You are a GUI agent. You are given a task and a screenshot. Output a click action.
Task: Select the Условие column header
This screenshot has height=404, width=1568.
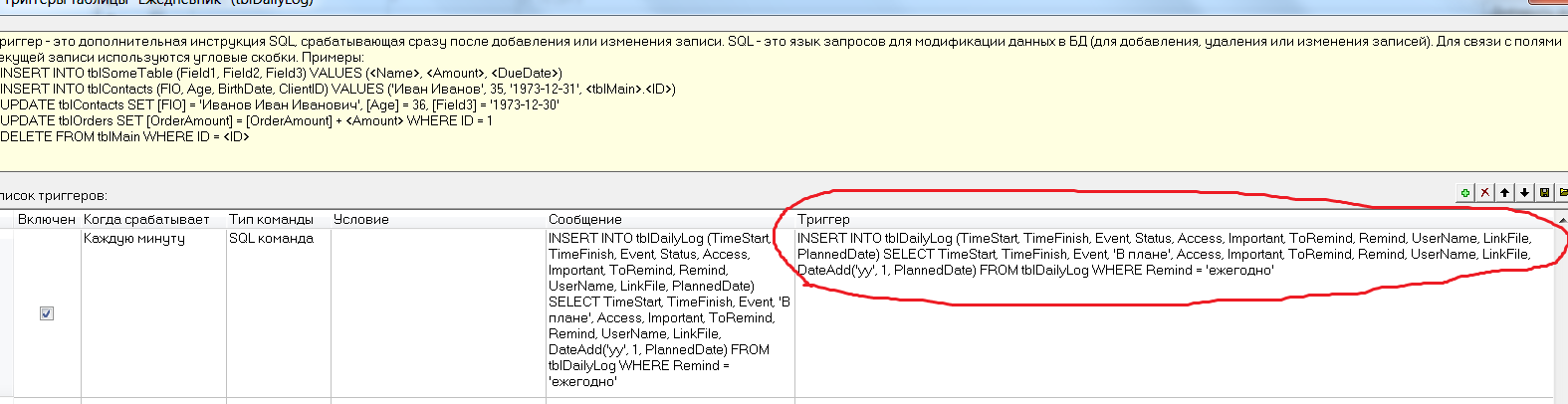click(361, 219)
